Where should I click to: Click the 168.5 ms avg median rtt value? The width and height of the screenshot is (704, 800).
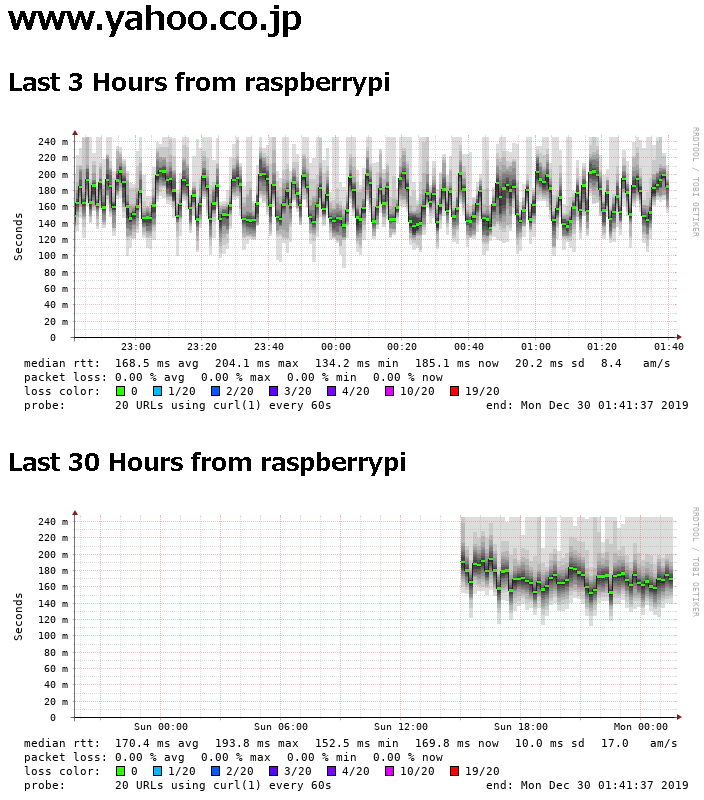156,363
